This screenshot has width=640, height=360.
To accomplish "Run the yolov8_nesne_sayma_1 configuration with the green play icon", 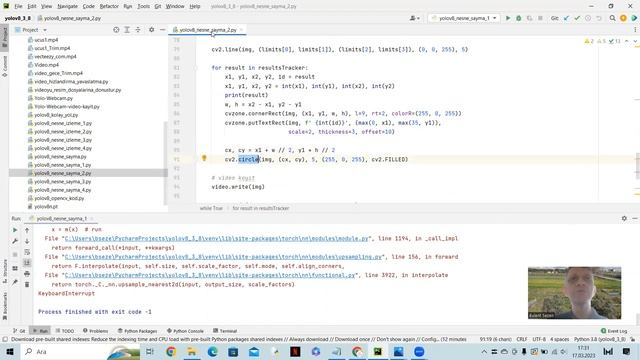I will point(508,18).
